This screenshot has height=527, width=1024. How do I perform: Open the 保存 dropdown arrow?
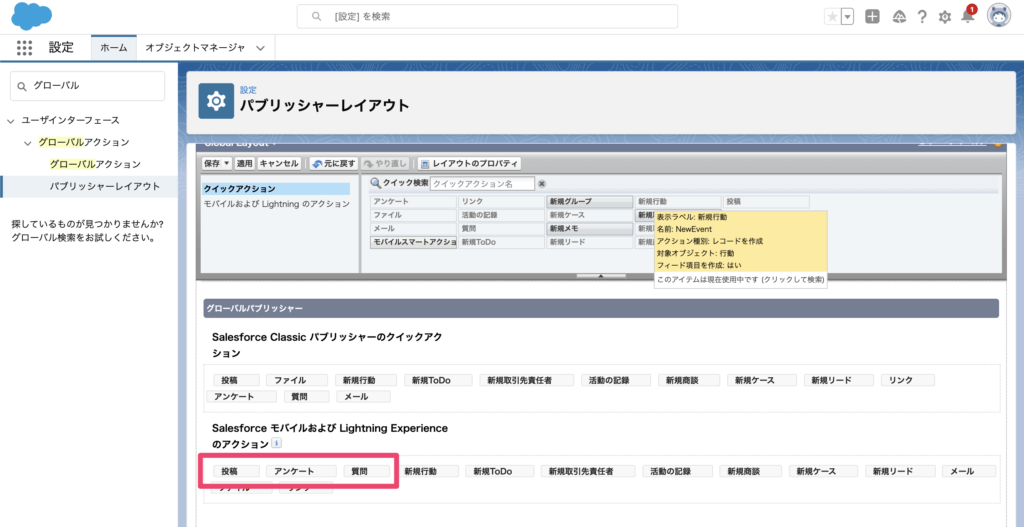coord(227,163)
